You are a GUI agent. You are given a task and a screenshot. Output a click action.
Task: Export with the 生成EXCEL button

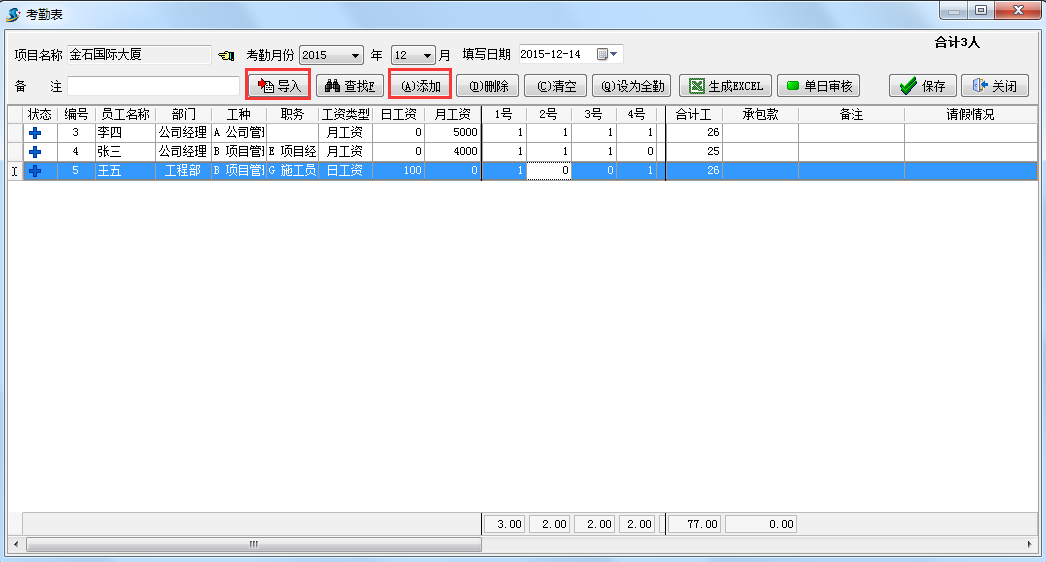(726, 86)
